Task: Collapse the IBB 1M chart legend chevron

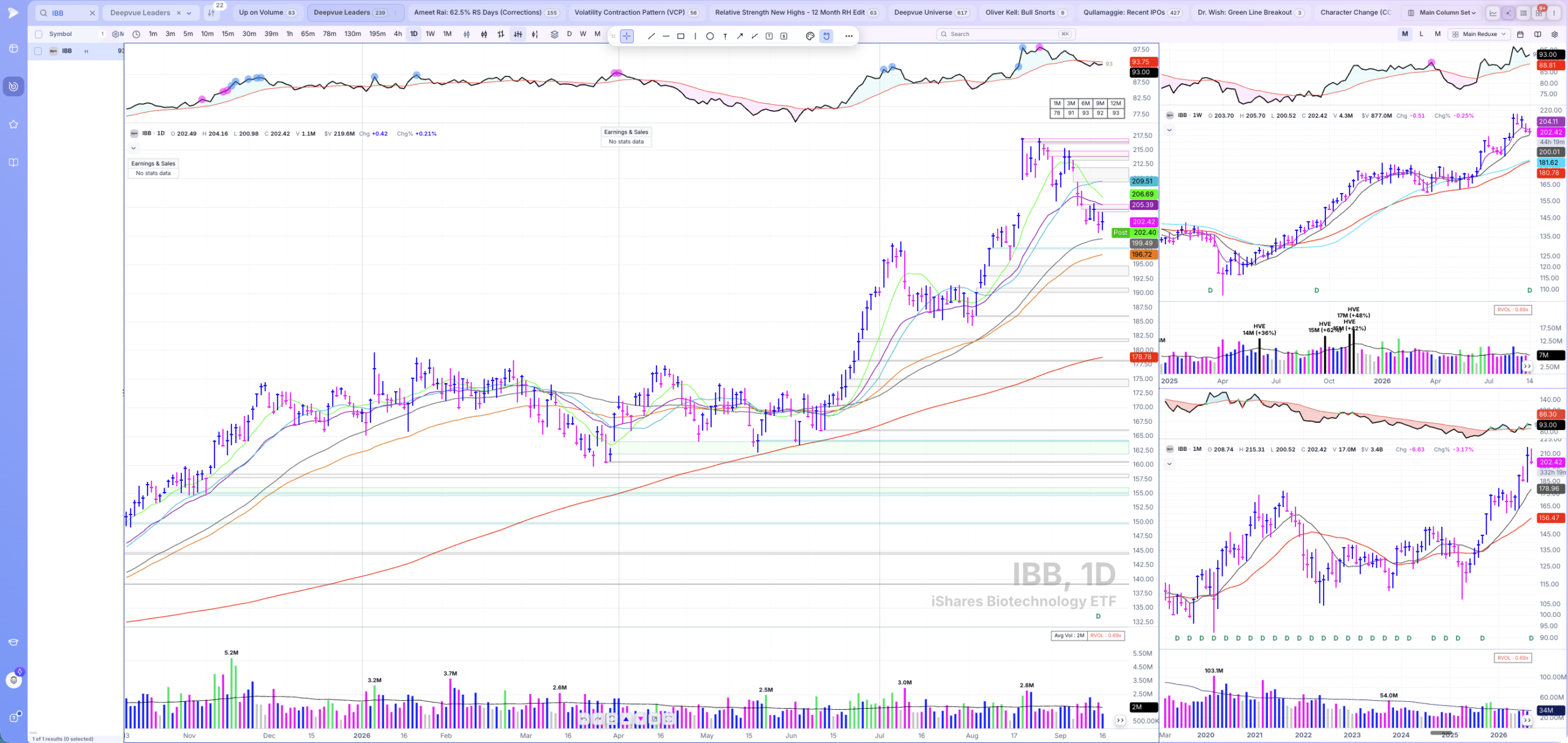Action: 1169,464
